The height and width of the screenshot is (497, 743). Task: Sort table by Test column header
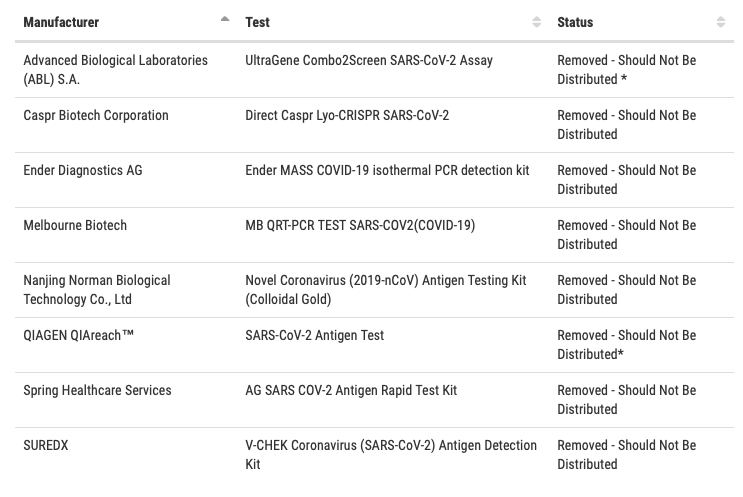(258, 22)
